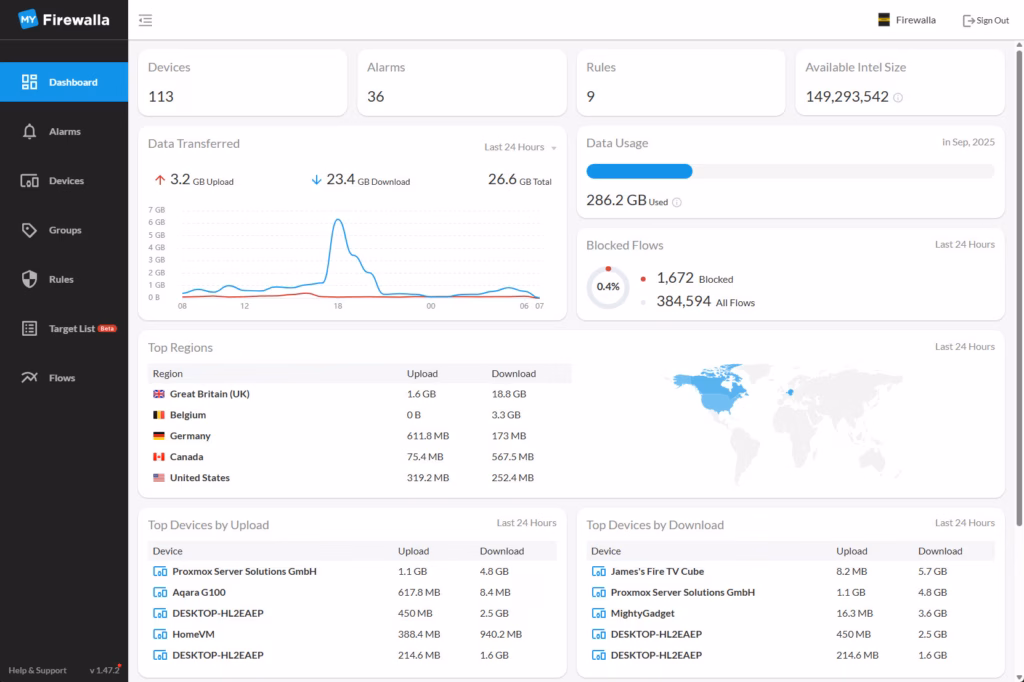
Task: Click the Sign Out button
Action: point(985,20)
